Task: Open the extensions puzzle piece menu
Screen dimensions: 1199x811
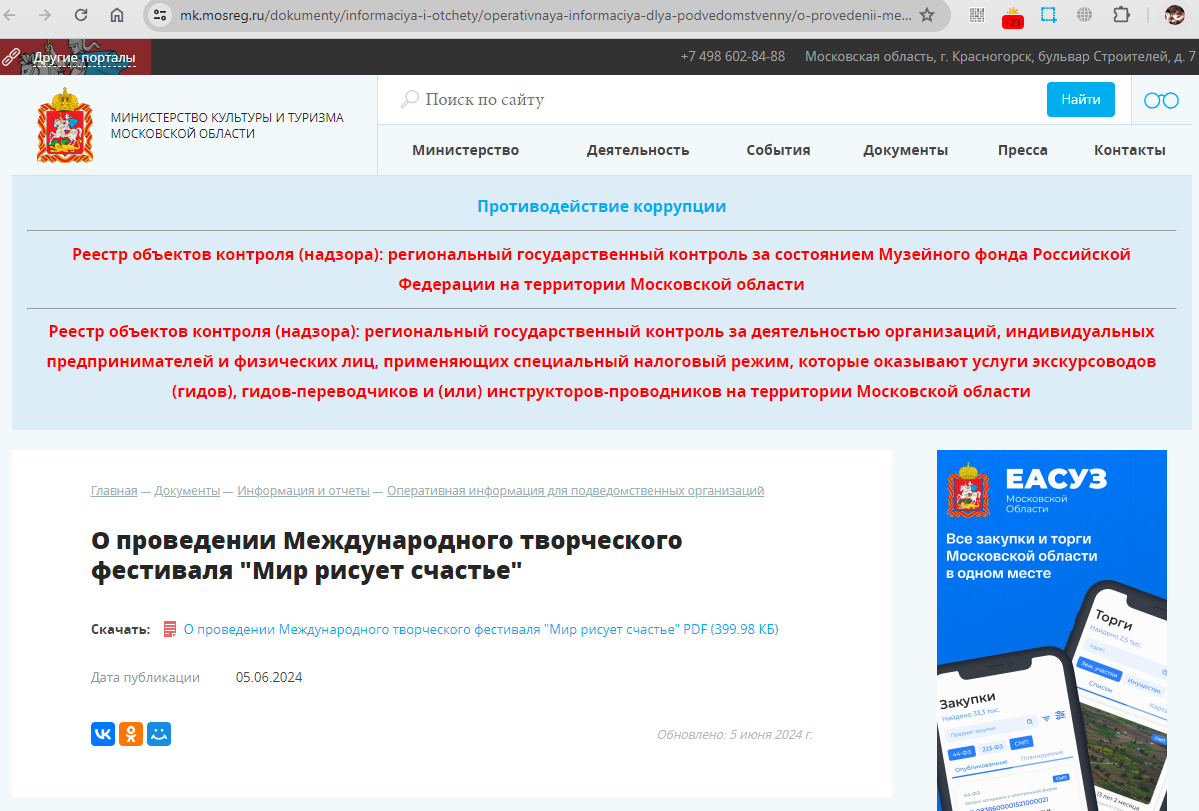Action: coord(1121,15)
